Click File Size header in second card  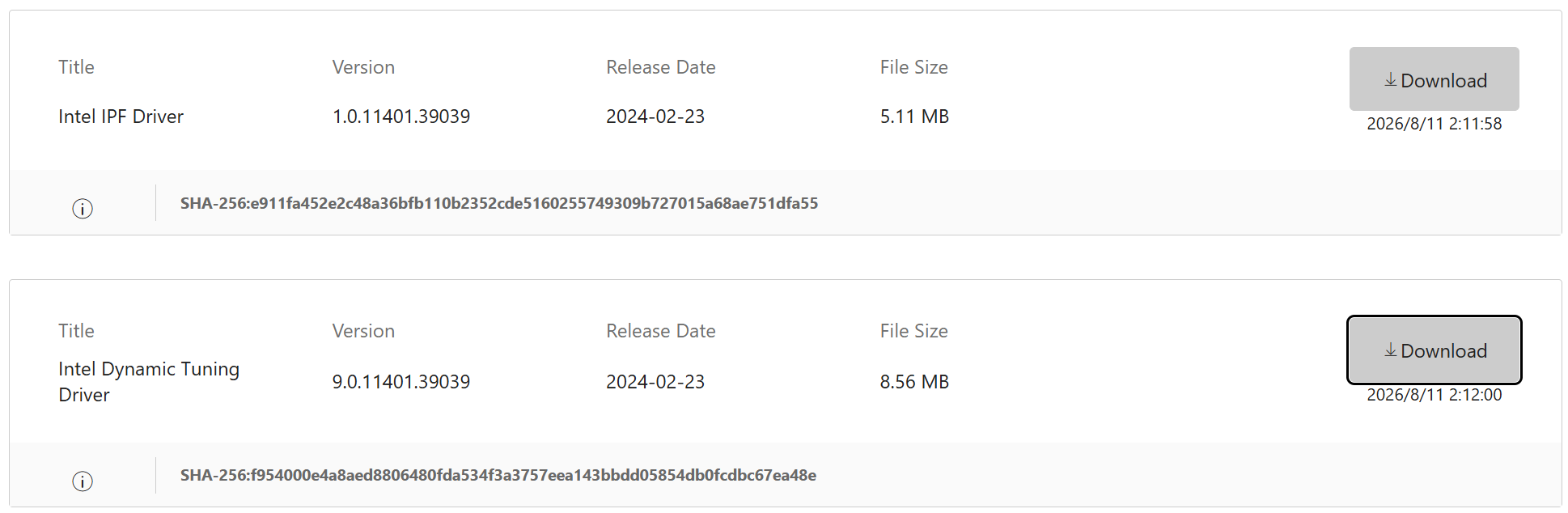914,331
